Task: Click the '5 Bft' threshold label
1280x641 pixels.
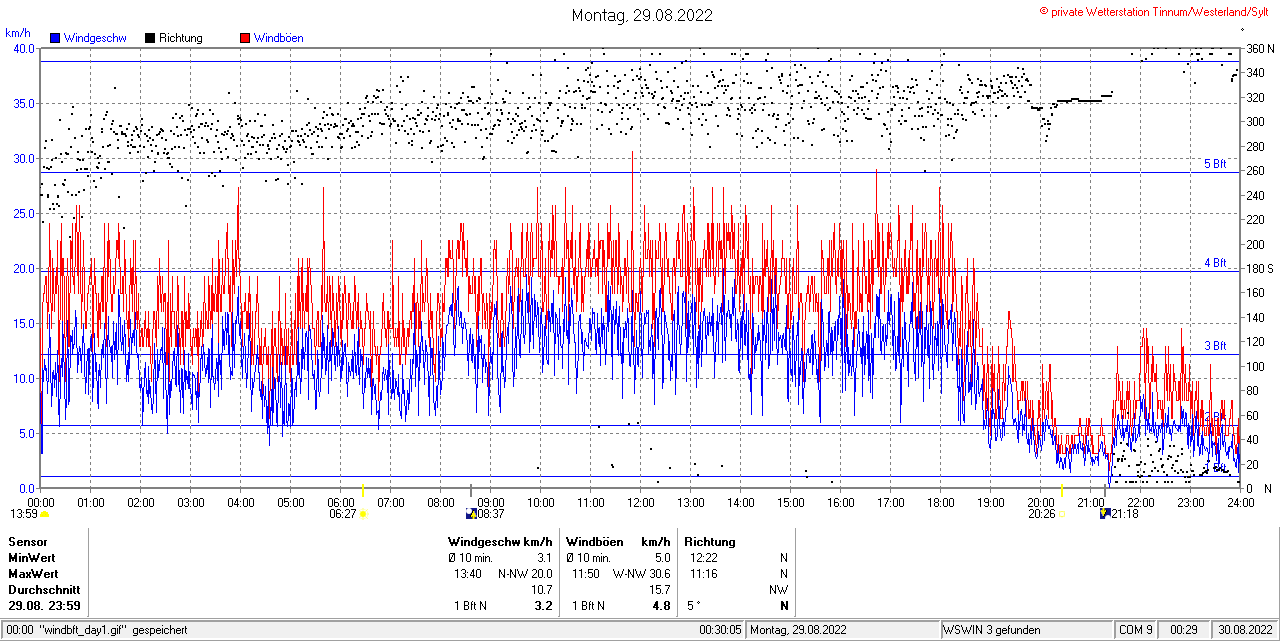Action: (x=1214, y=164)
